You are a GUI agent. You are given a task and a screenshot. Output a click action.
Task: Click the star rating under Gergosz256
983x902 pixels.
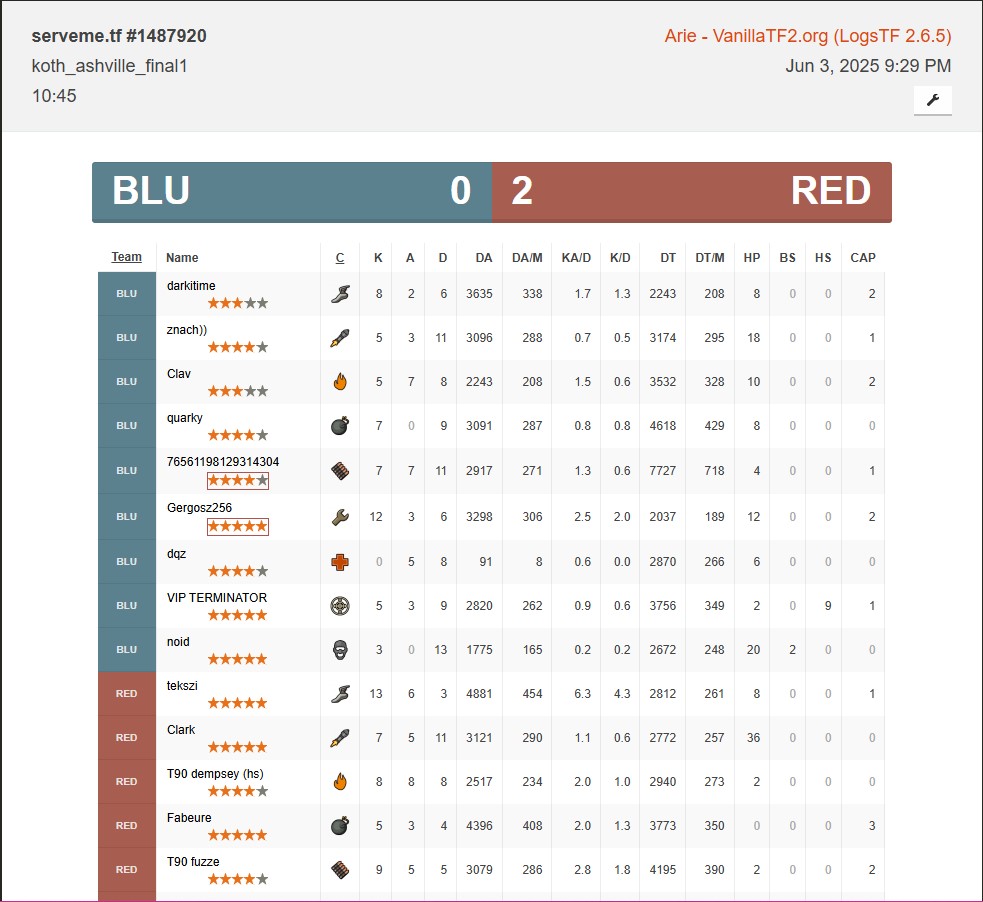pos(238,526)
